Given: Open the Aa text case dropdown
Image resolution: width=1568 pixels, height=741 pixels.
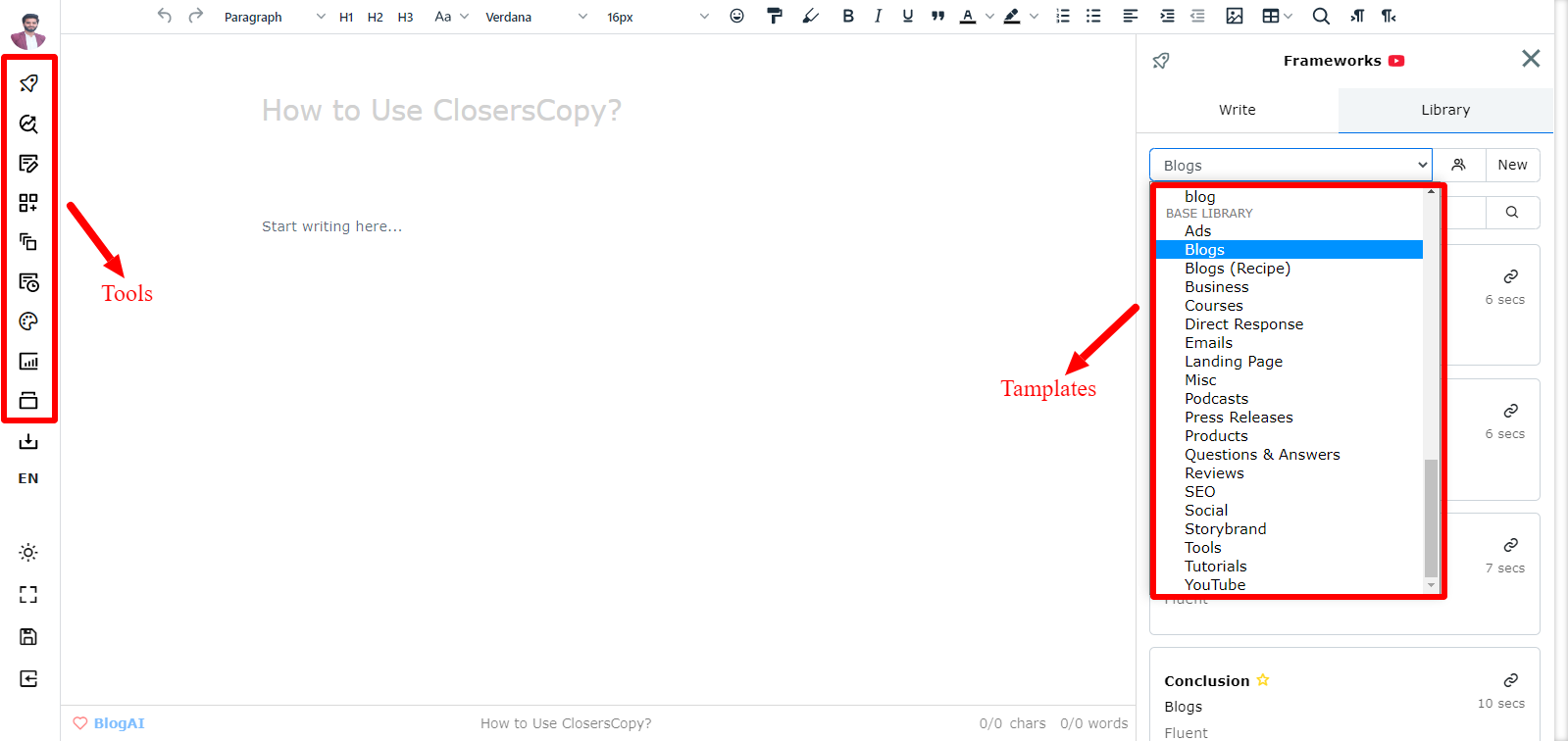Looking at the screenshot, I should 452,17.
